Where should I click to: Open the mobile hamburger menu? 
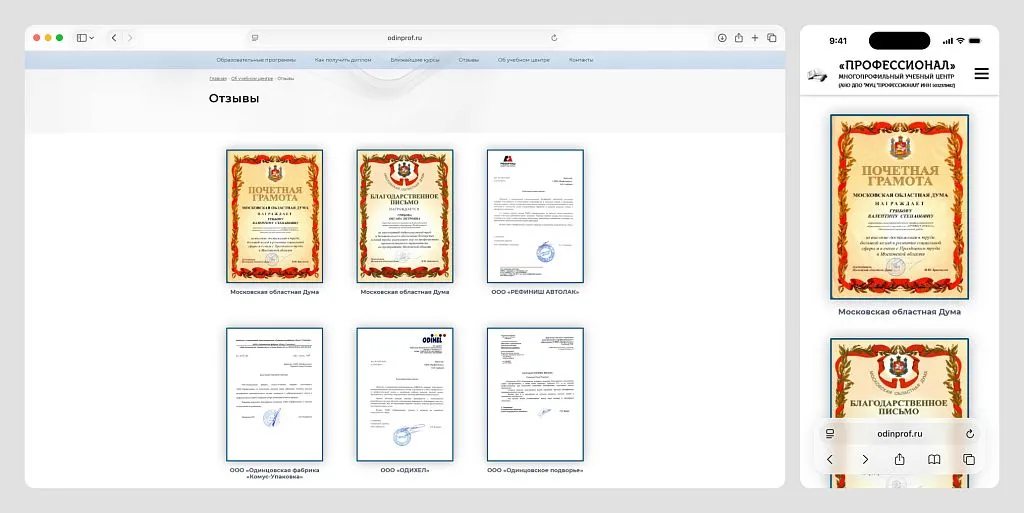[x=981, y=74]
